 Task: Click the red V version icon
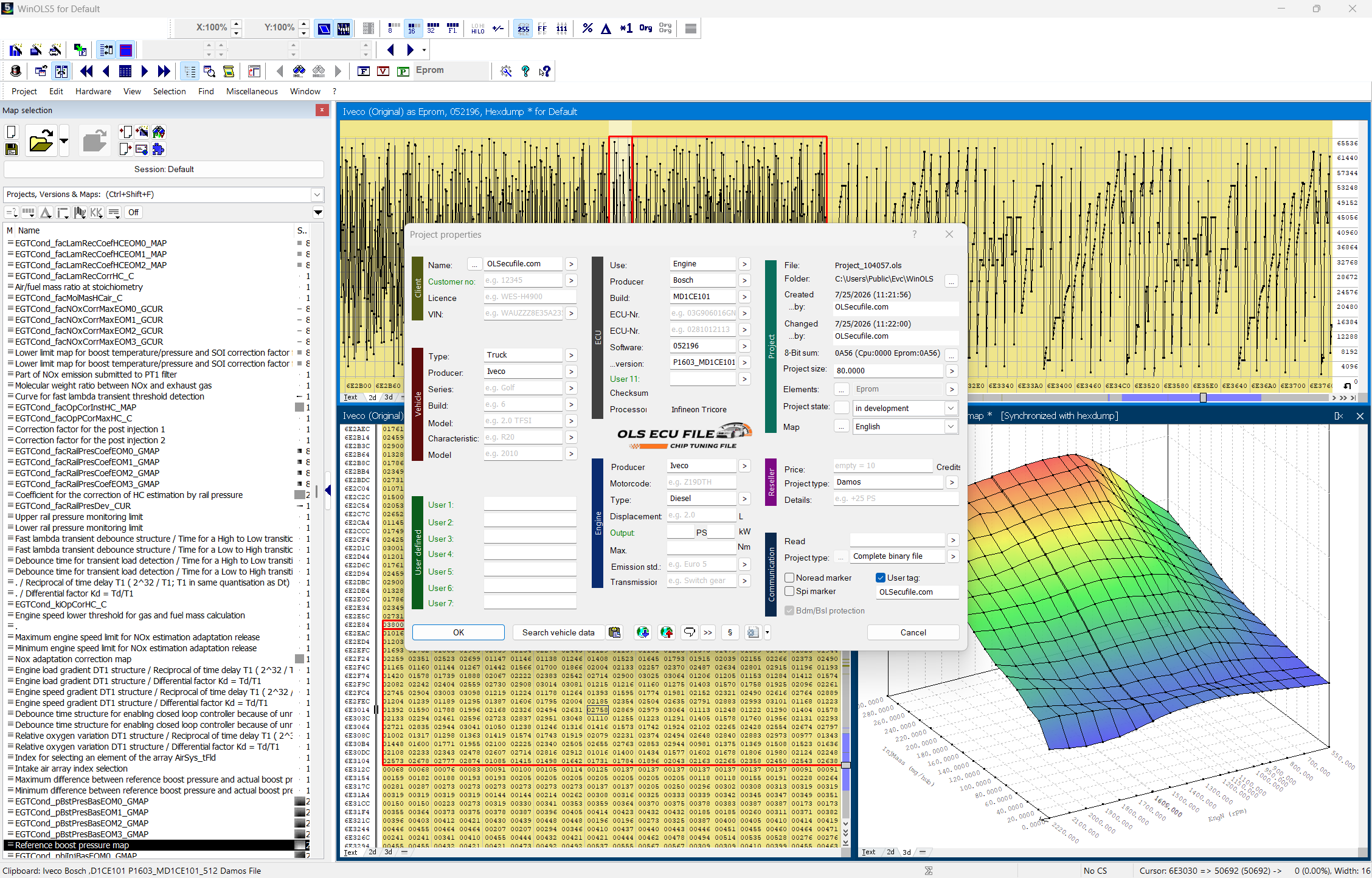(x=383, y=71)
